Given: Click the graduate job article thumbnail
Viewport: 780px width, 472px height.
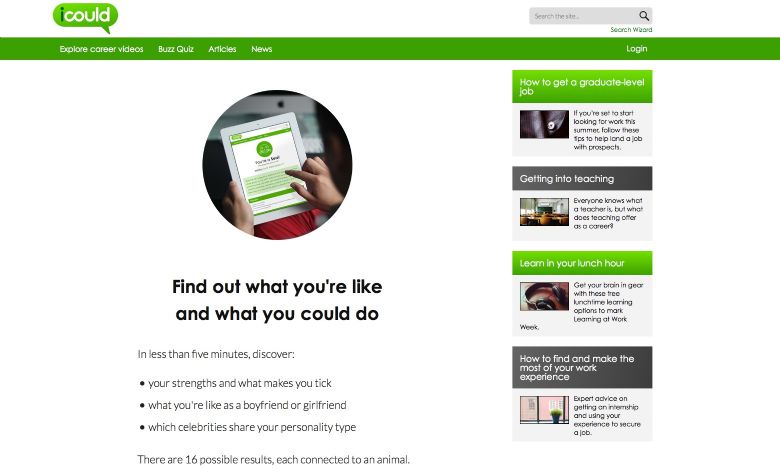Looking at the screenshot, I should click(x=544, y=124).
